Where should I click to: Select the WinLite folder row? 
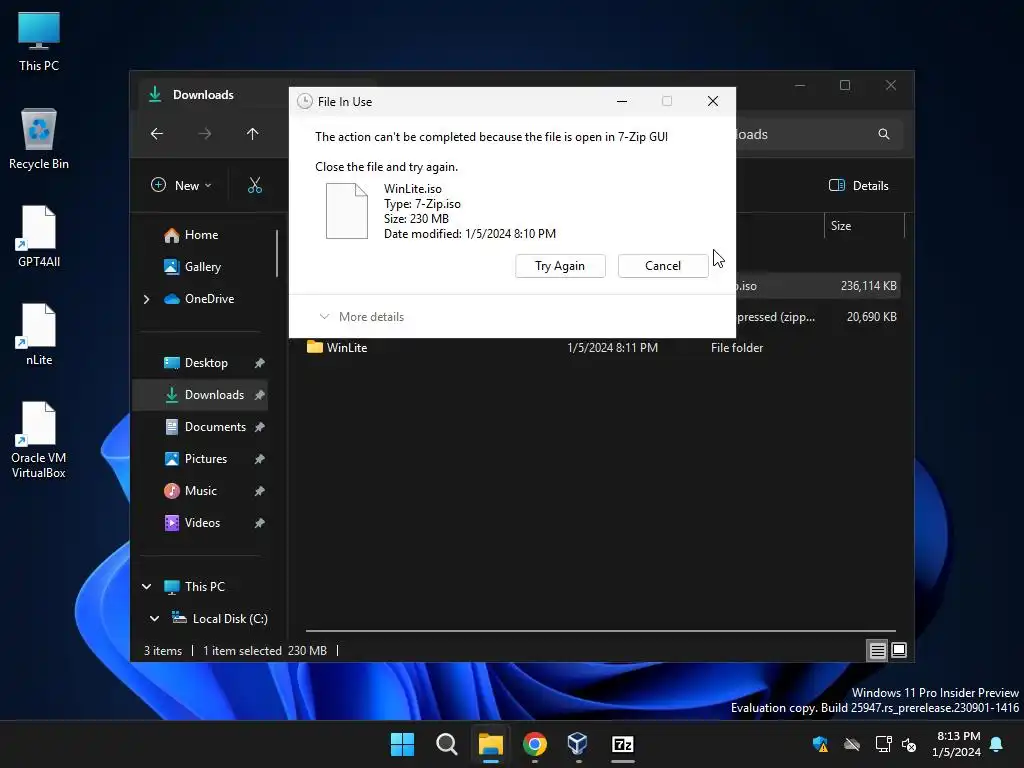click(603, 347)
